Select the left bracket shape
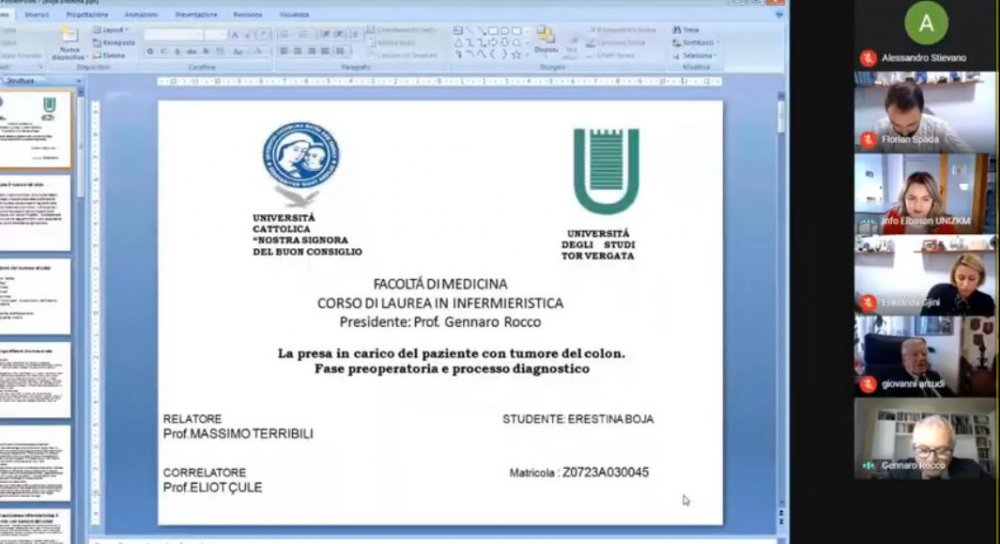The height and width of the screenshot is (544, 1000). point(493,55)
